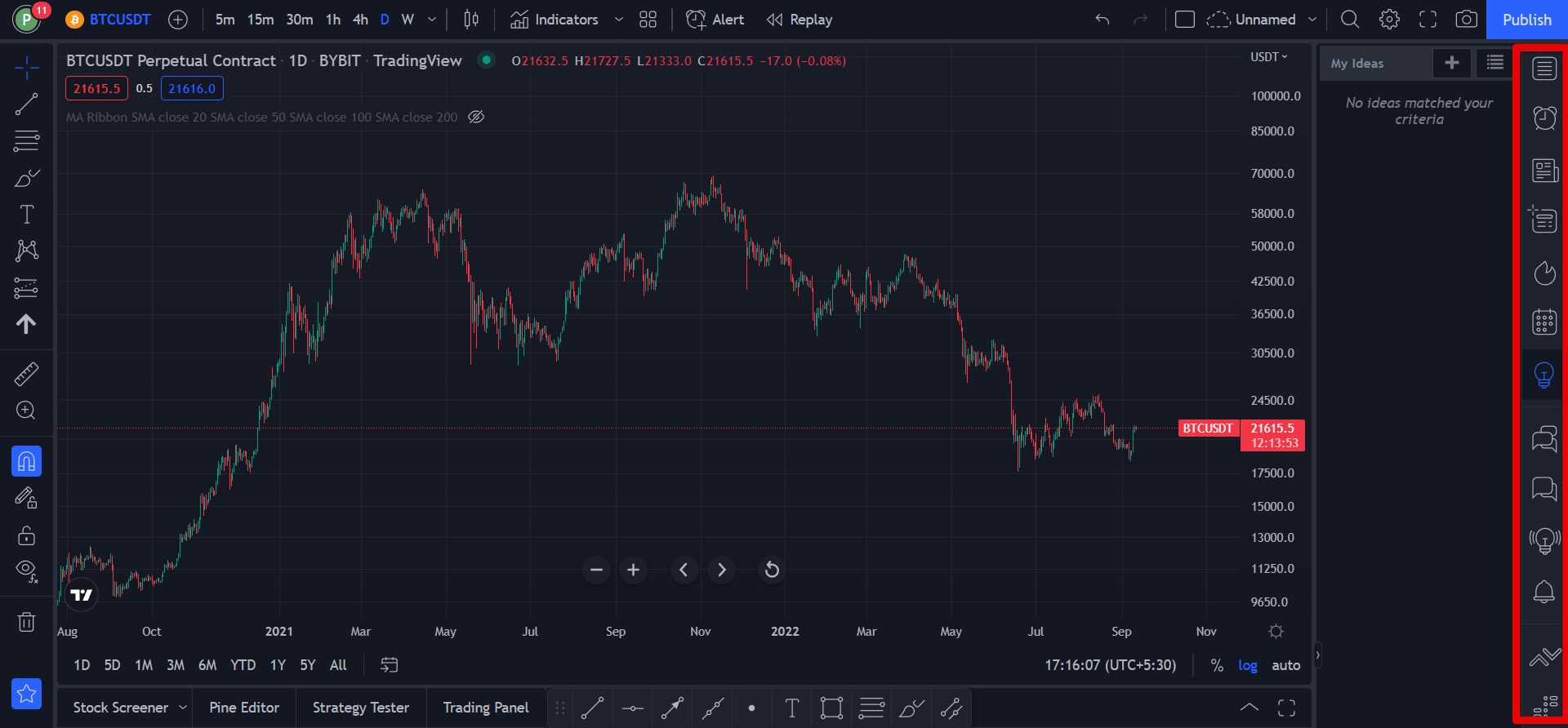Open chart settings gear in top bar
Screen dimensions: 1568x728
(1389, 20)
